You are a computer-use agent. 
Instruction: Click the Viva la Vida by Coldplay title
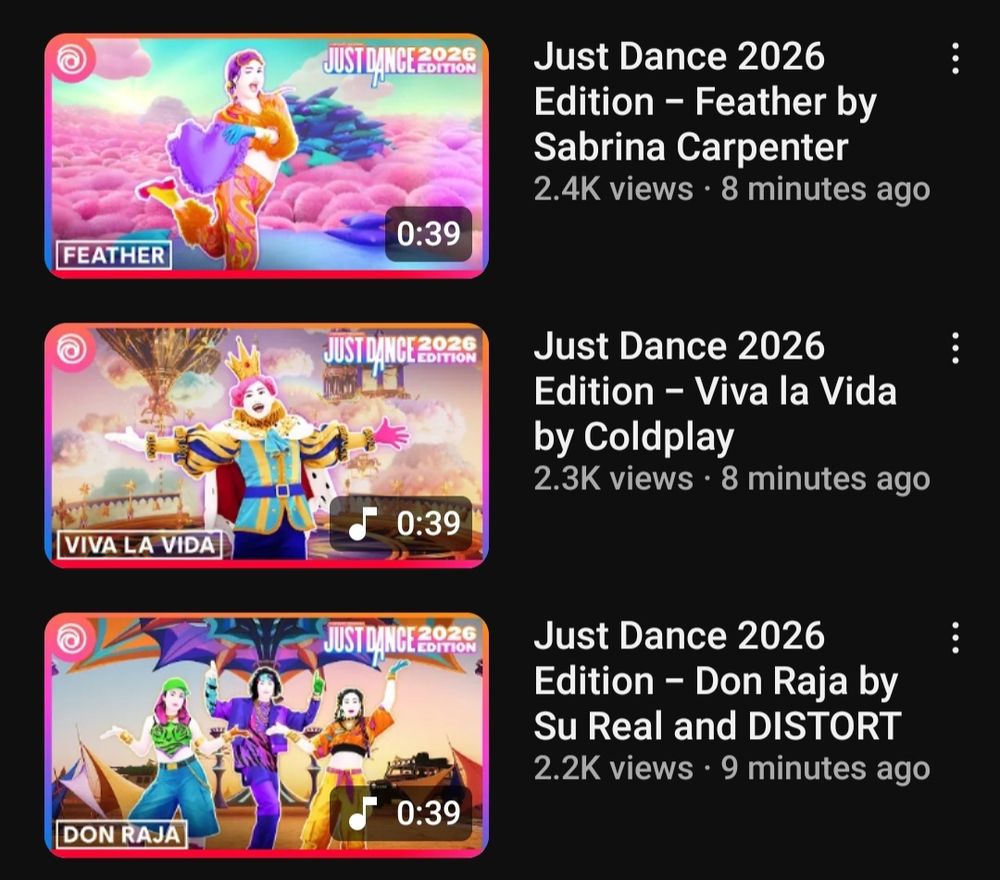click(715, 391)
